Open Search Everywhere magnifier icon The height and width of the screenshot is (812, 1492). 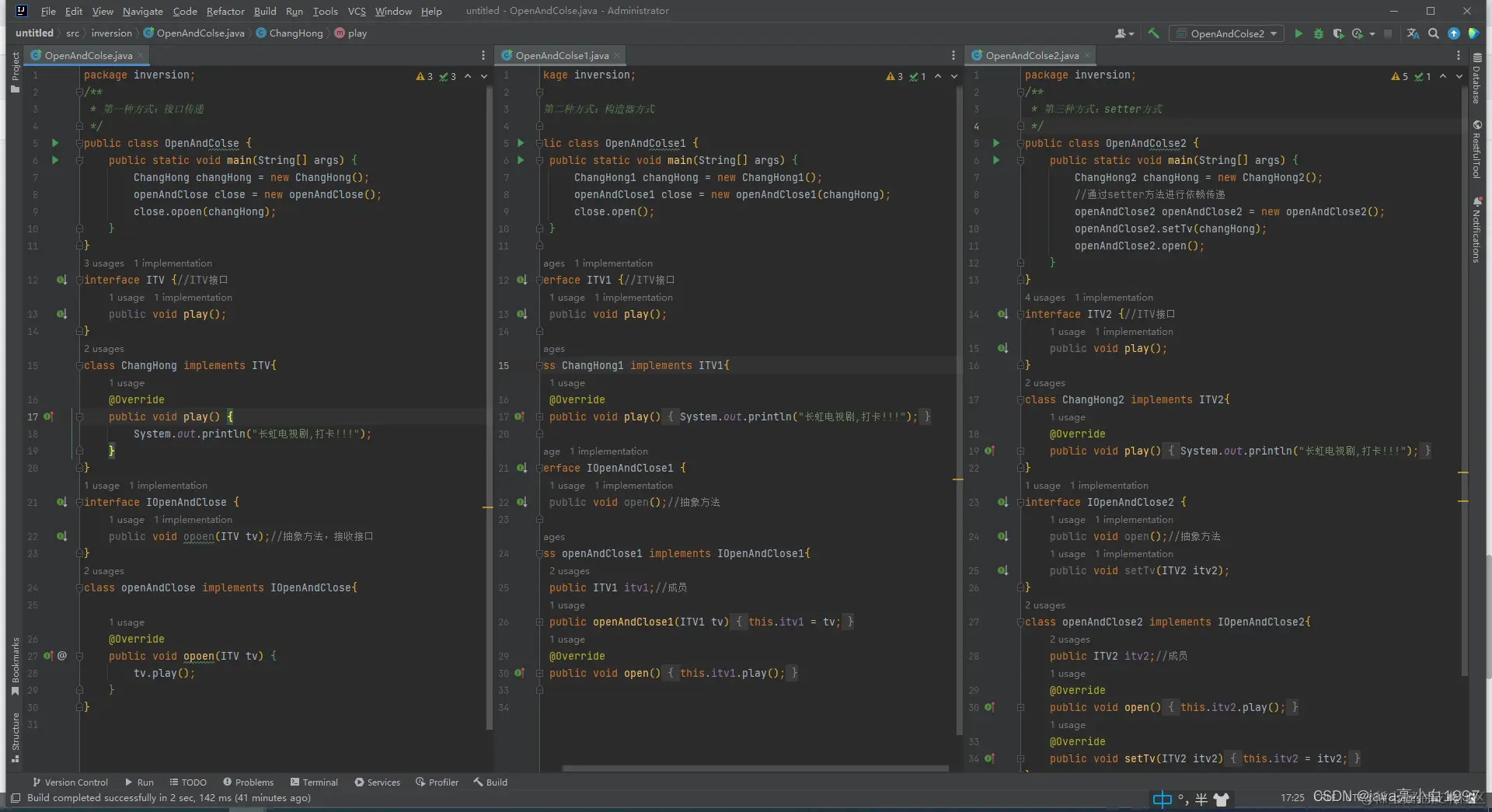coord(1434,33)
